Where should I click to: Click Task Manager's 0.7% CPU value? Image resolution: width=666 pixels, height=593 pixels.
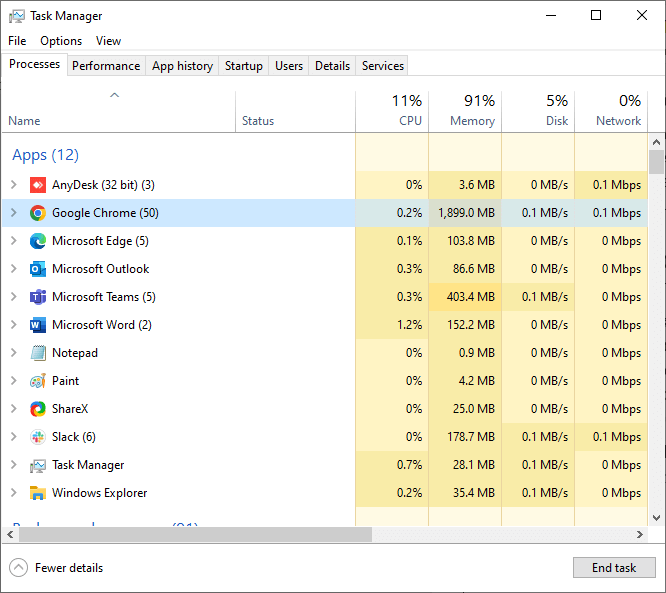(409, 465)
